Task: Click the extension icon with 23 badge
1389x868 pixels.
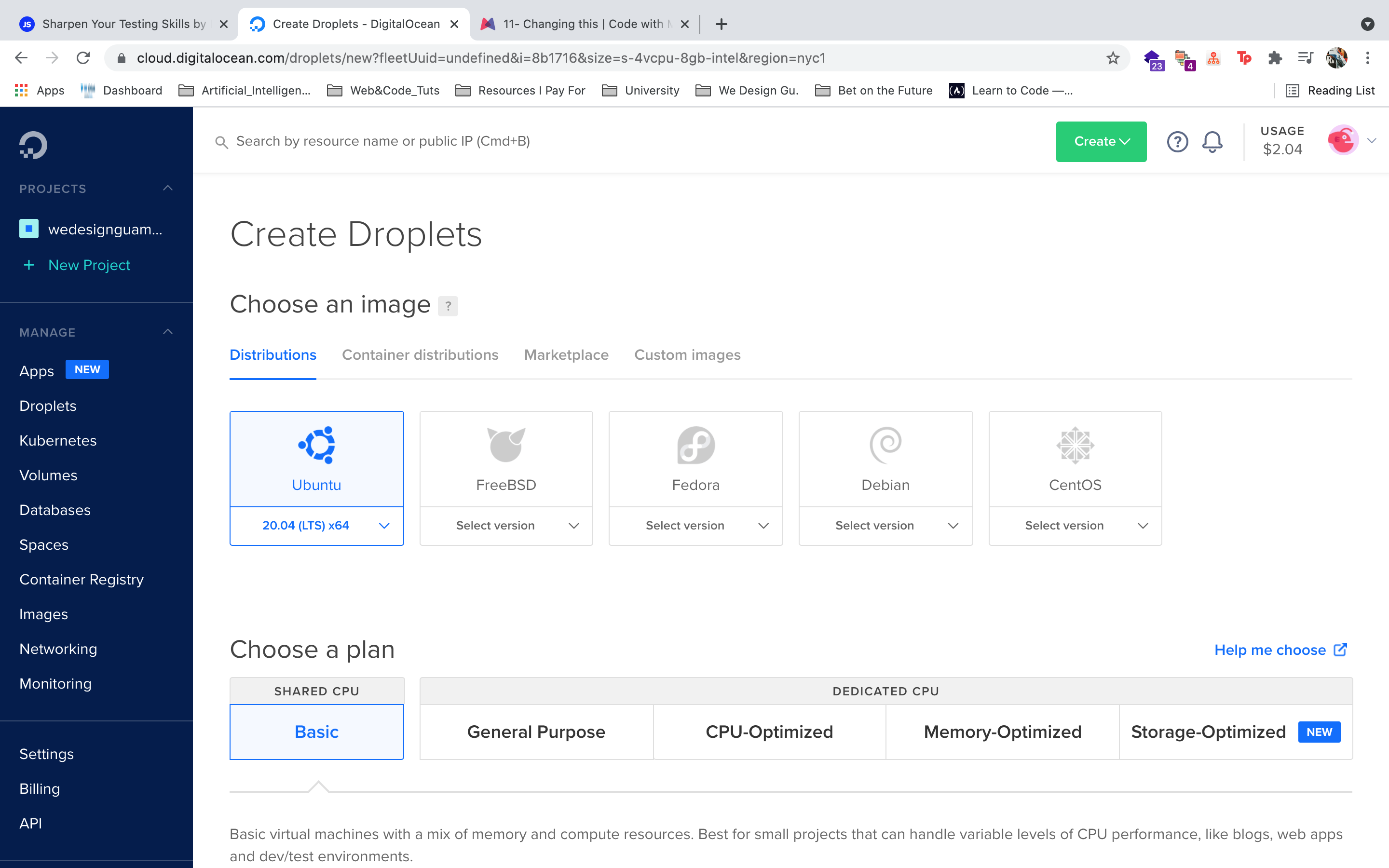Action: [1153, 59]
